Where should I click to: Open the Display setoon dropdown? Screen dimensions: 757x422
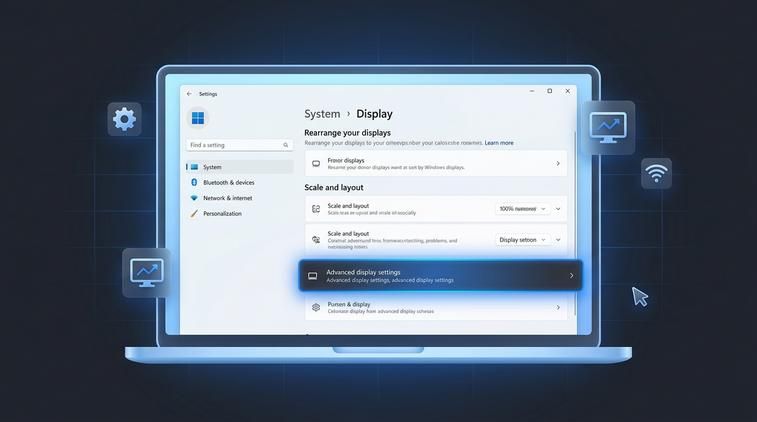point(521,240)
